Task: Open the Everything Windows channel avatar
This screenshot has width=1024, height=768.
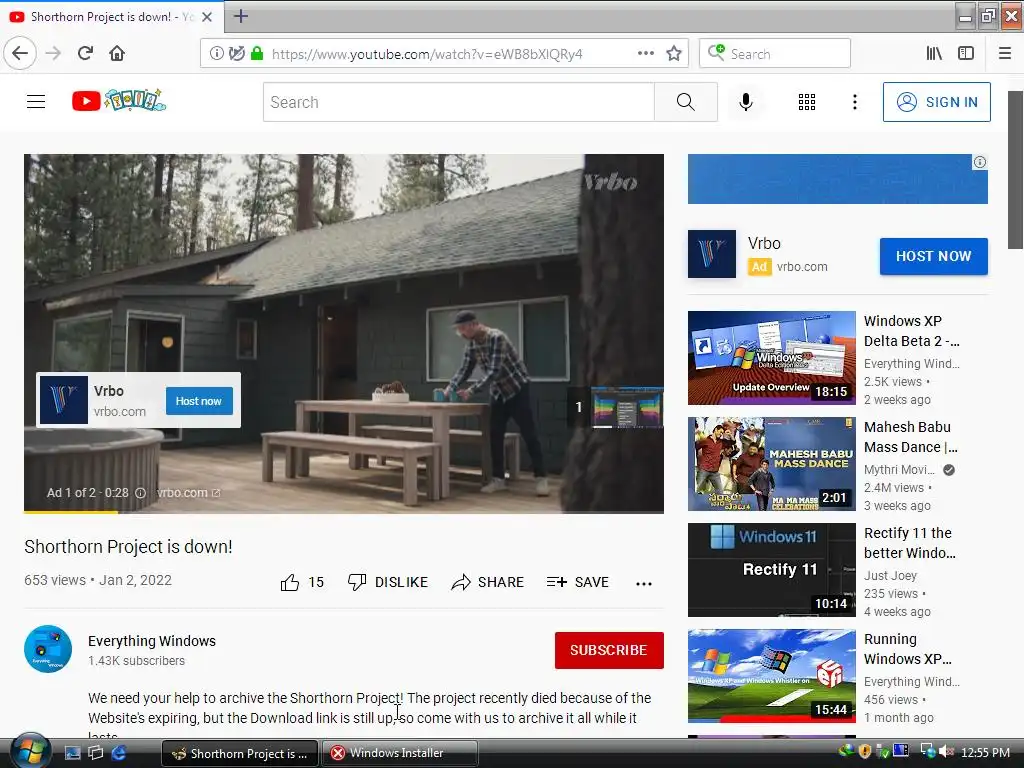Action: [48, 649]
